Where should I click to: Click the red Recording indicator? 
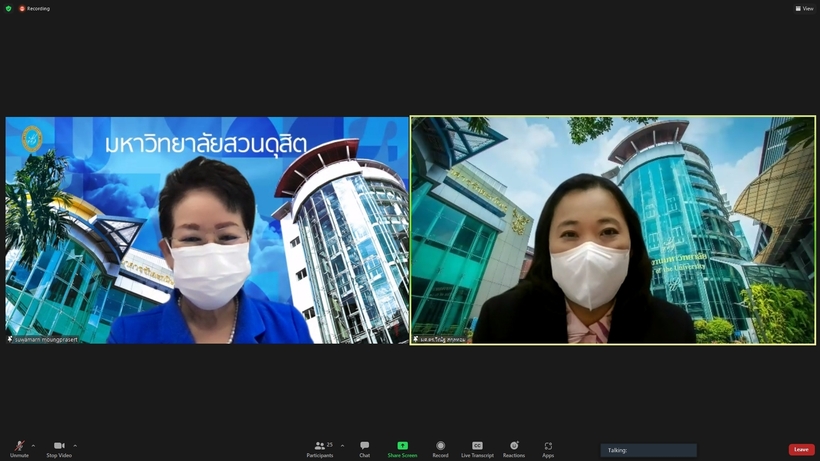(x=35, y=8)
